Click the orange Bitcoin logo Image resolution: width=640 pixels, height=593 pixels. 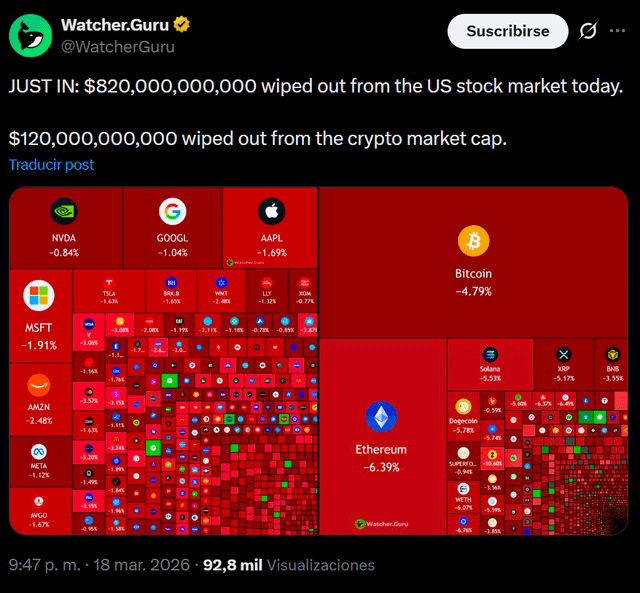473,241
